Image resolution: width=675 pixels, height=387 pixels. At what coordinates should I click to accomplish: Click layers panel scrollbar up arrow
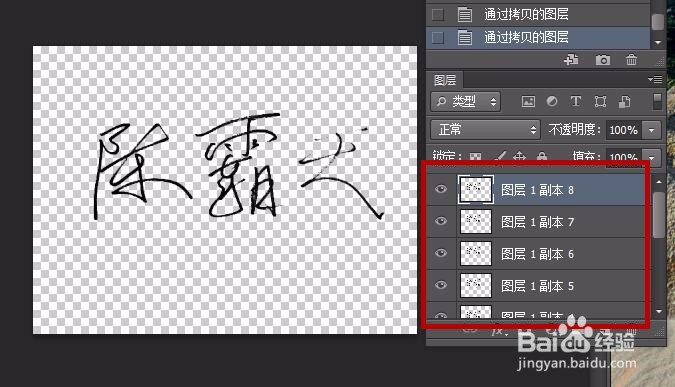click(x=659, y=182)
